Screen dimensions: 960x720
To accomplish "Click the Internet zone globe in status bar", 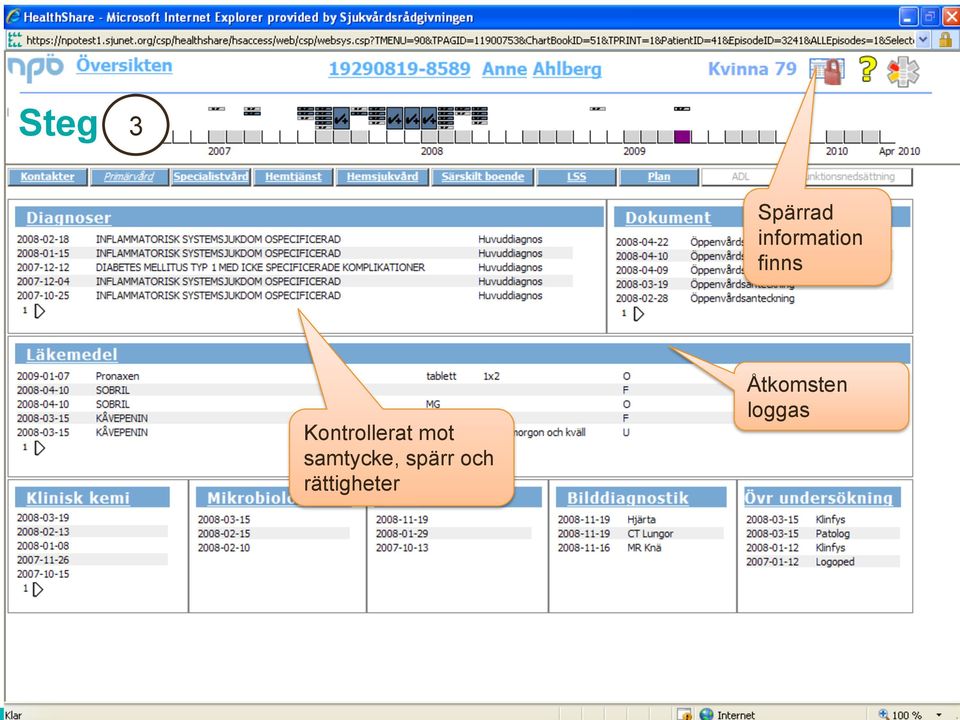I will 707,714.
